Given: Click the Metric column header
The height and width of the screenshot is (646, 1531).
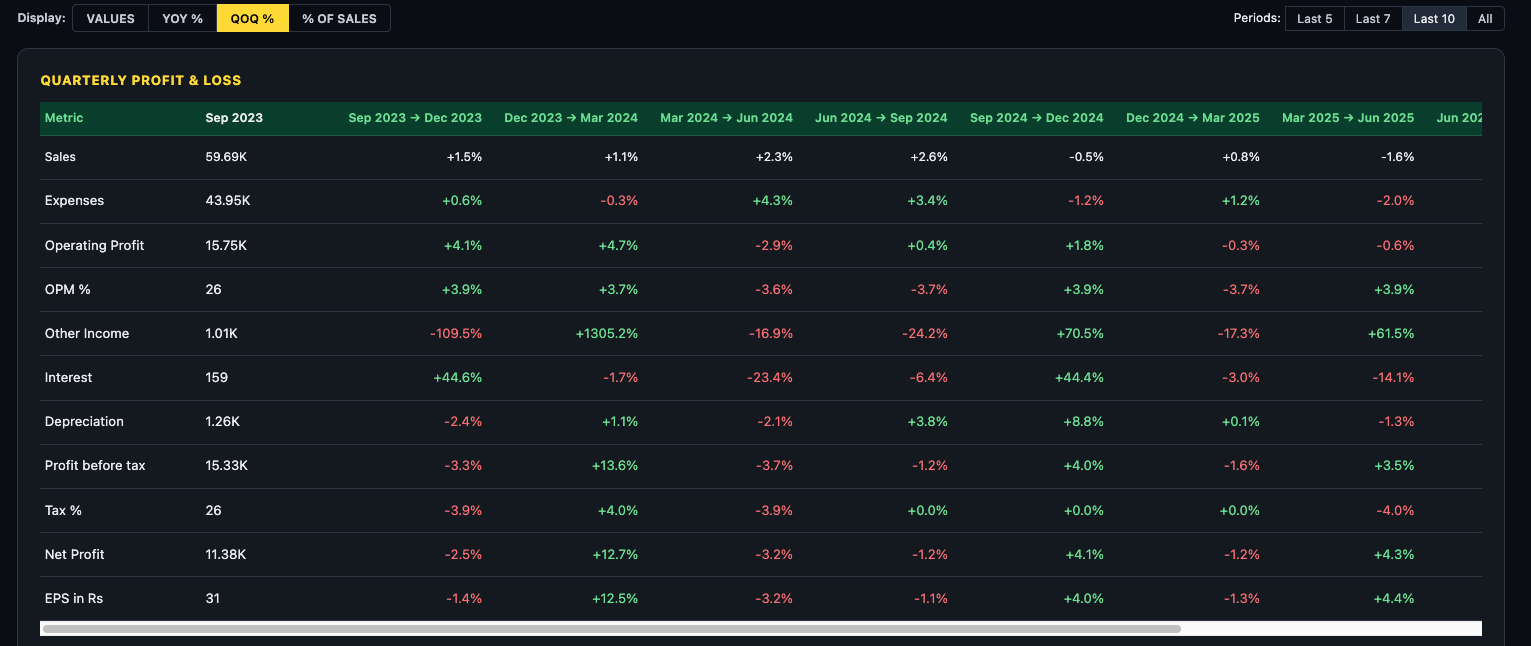Looking at the screenshot, I should coord(63,117).
